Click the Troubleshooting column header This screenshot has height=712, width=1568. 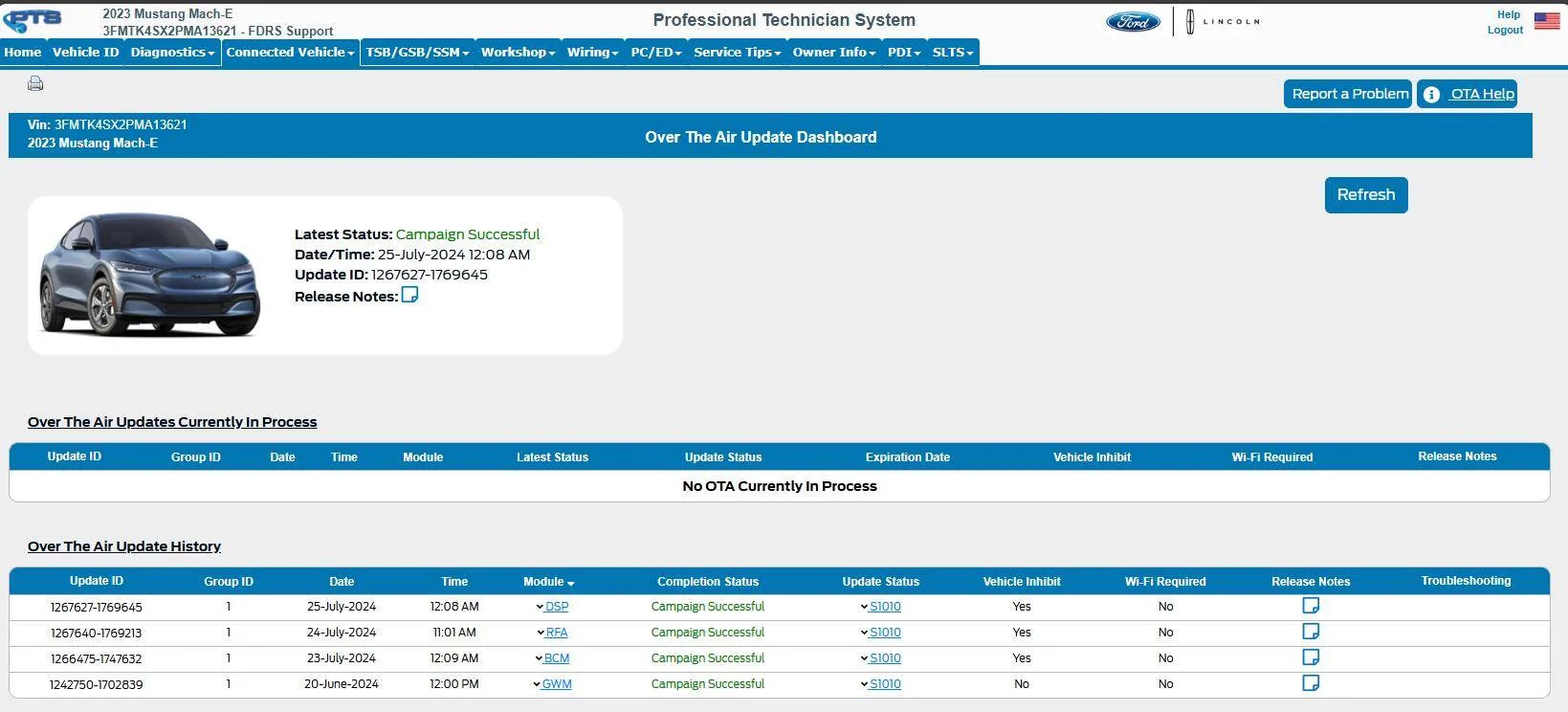1466,581
